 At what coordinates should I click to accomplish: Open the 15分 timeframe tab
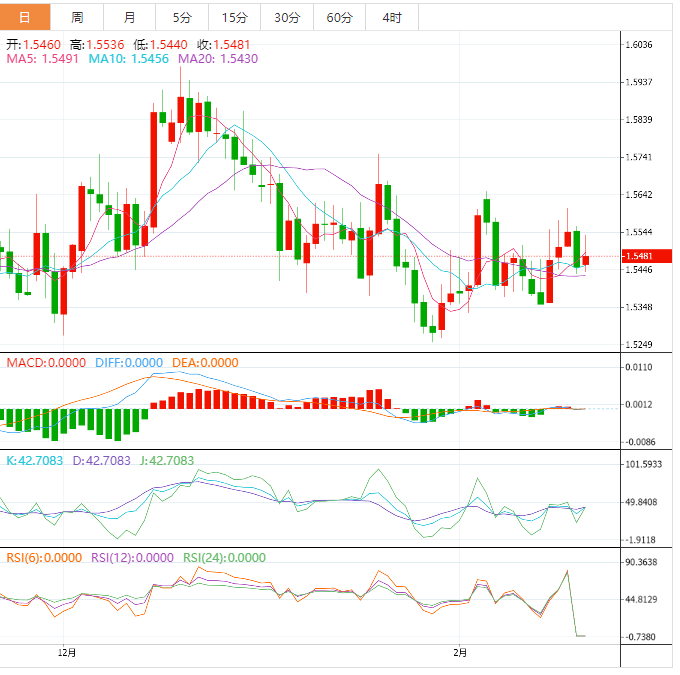point(234,17)
